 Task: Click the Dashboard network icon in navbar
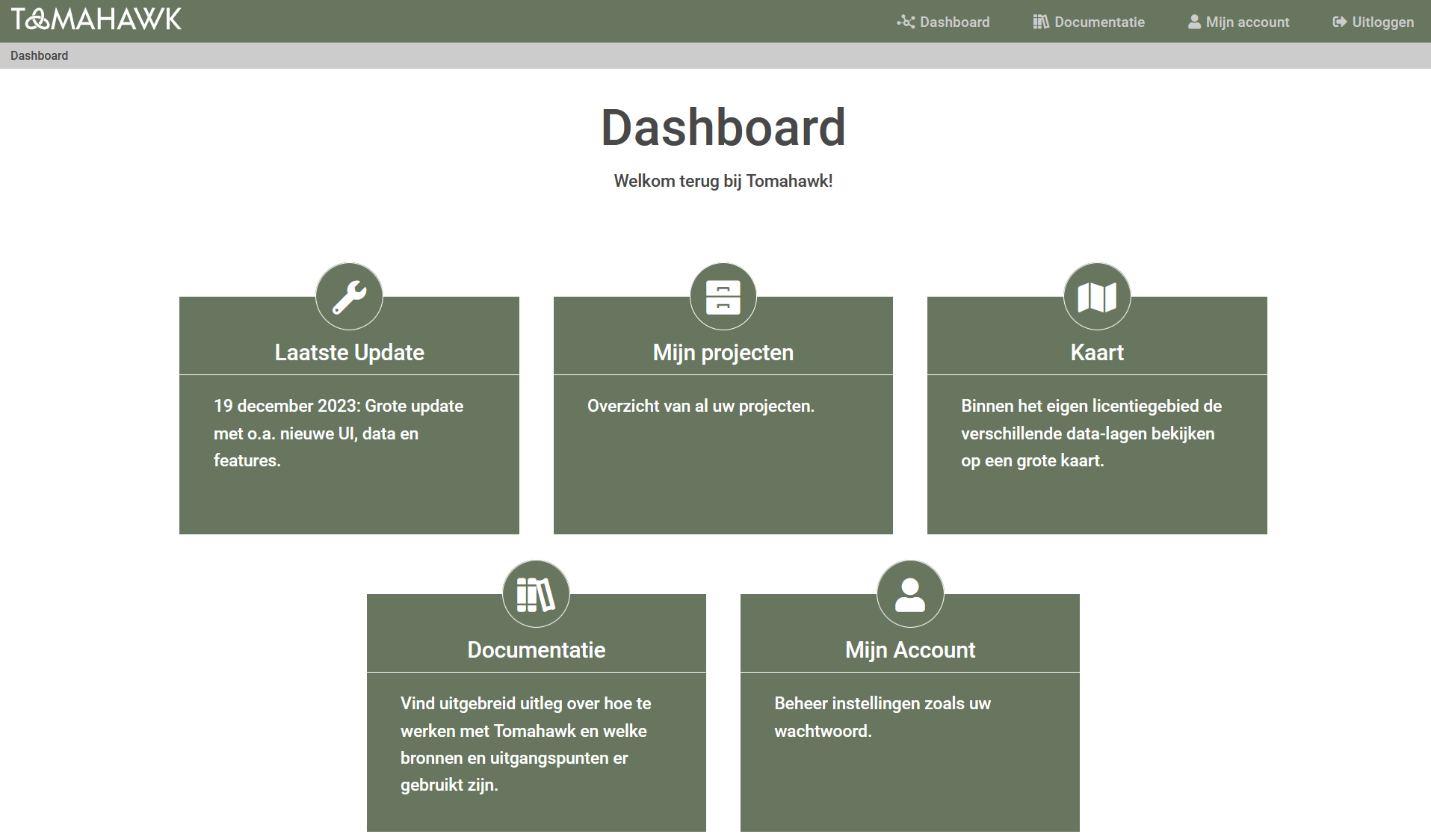pos(906,22)
